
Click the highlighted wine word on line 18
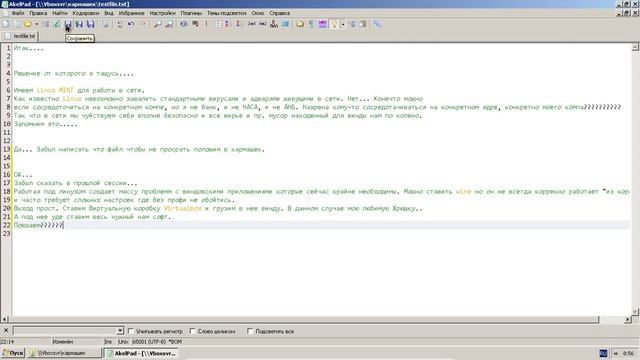(463, 191)
